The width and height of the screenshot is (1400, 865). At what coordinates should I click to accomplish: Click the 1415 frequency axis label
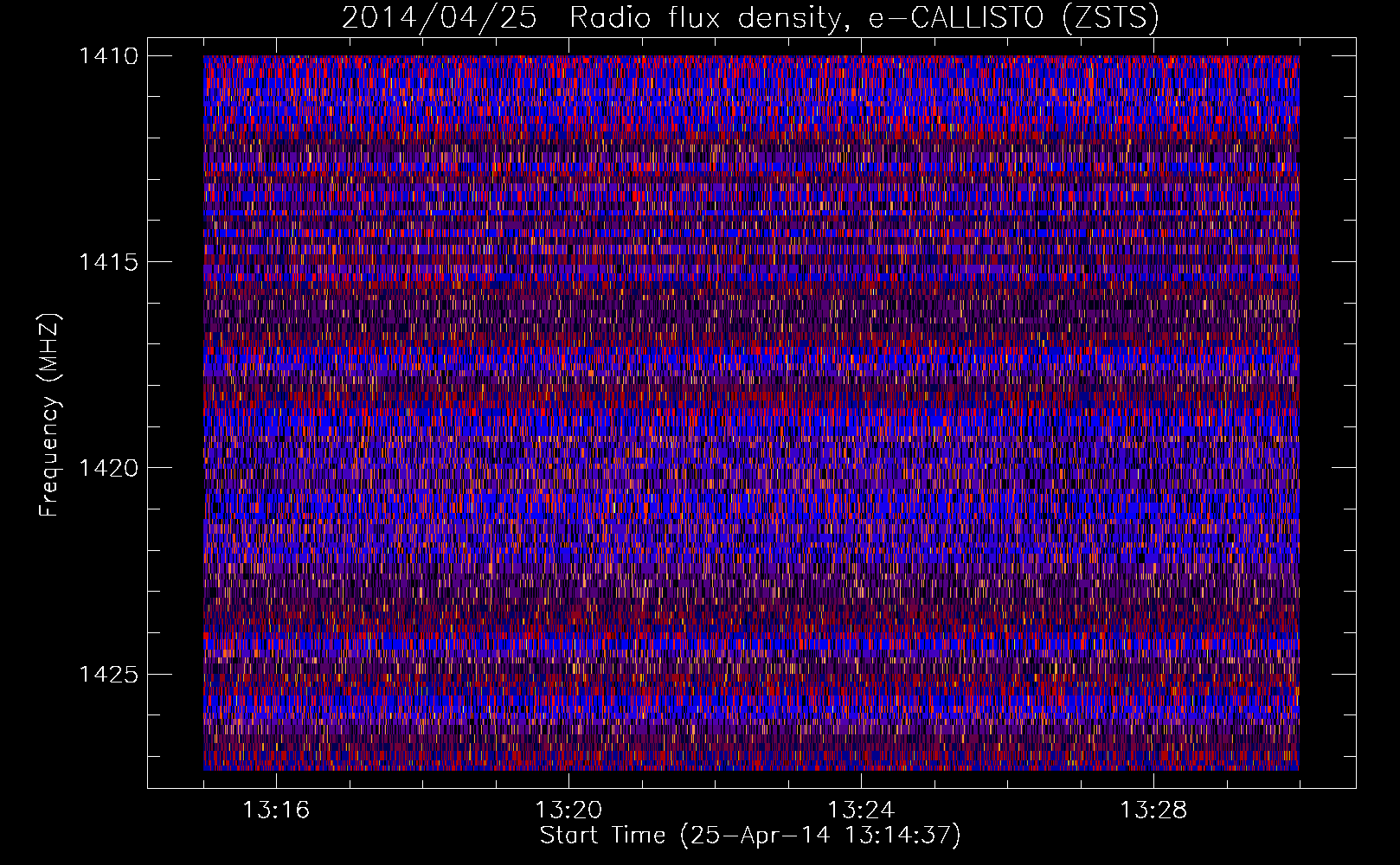pyautogui.click(x=108, y=262)
